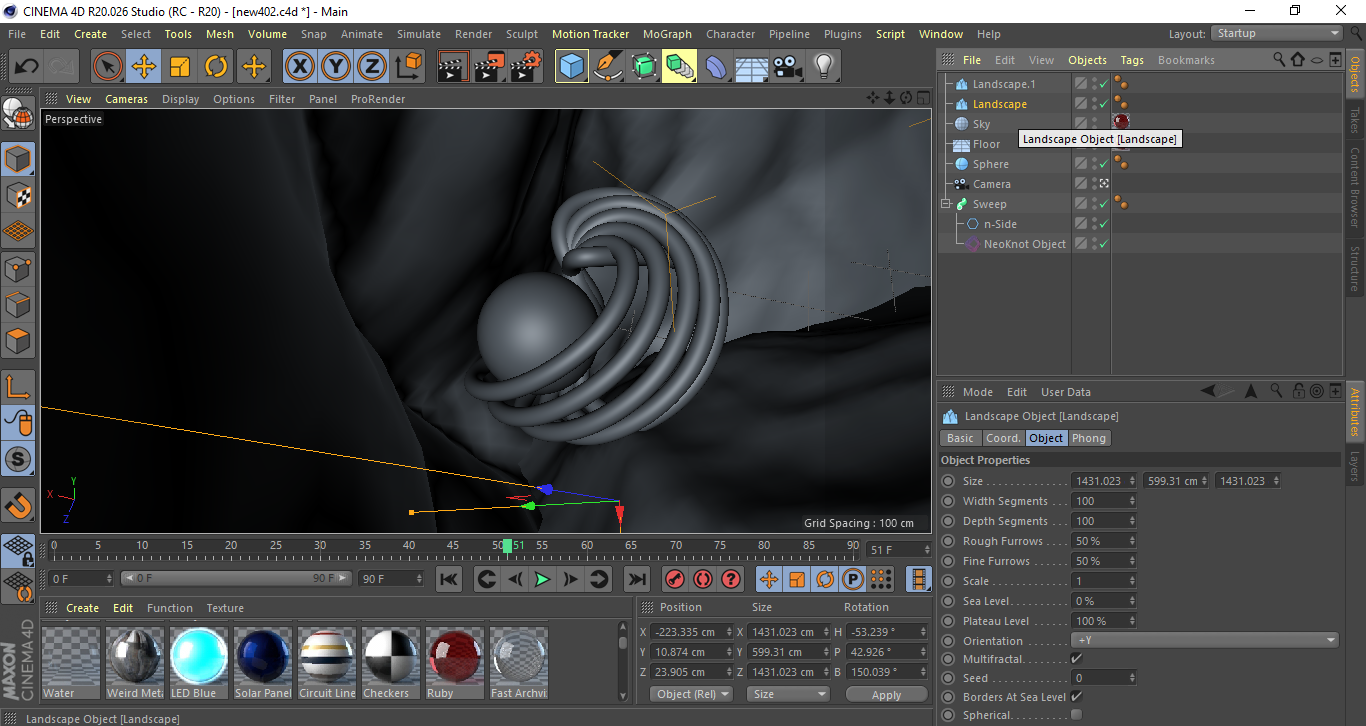Select the Live Selection tool
1366x726 pixels.
(x=108, y=67)
